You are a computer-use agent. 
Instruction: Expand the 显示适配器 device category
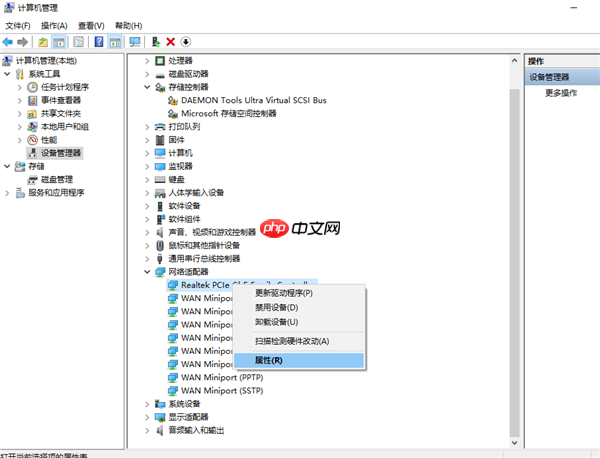coord(147,417)
